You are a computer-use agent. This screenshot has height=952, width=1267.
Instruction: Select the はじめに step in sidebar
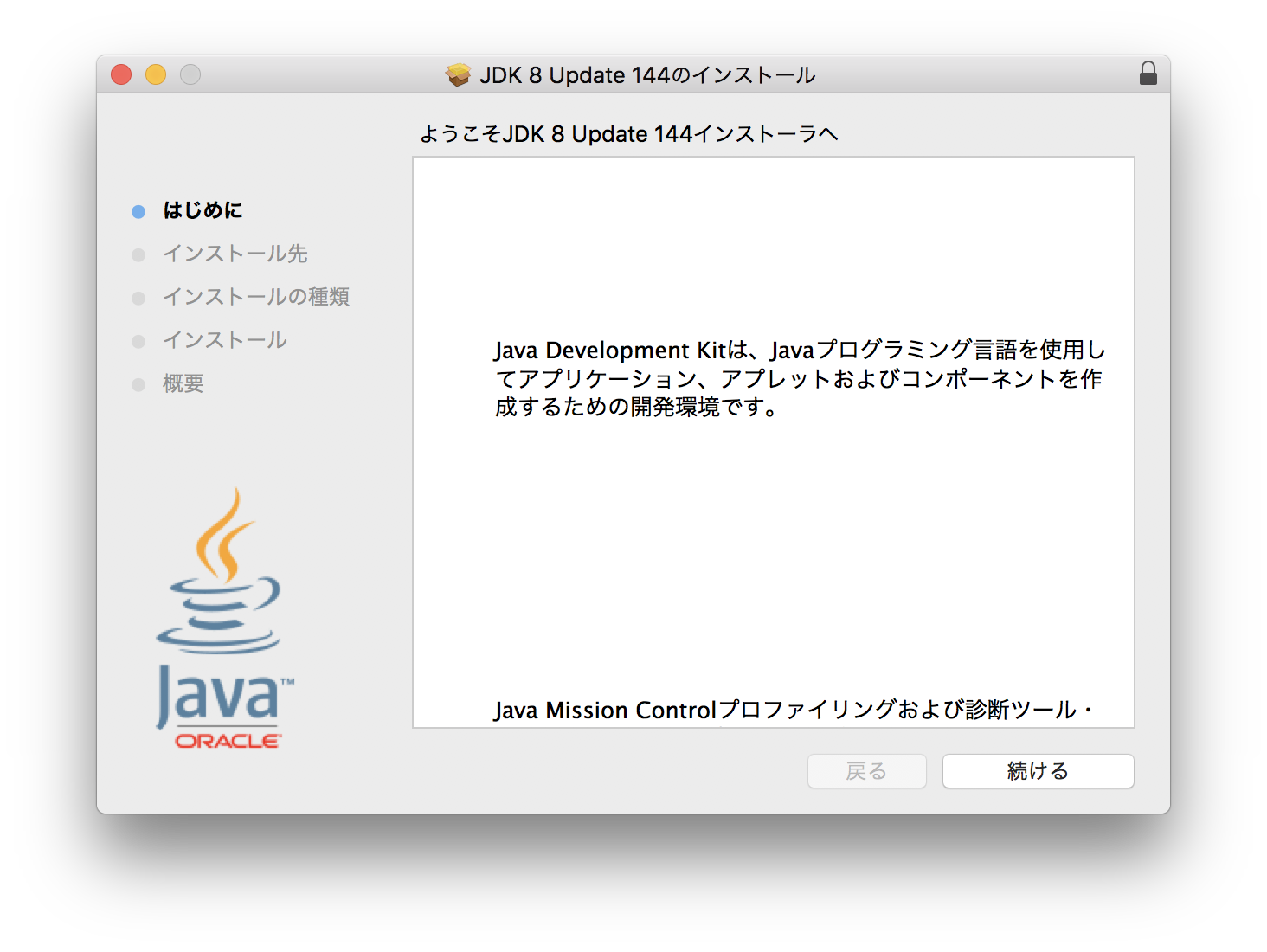click(203, 210)
